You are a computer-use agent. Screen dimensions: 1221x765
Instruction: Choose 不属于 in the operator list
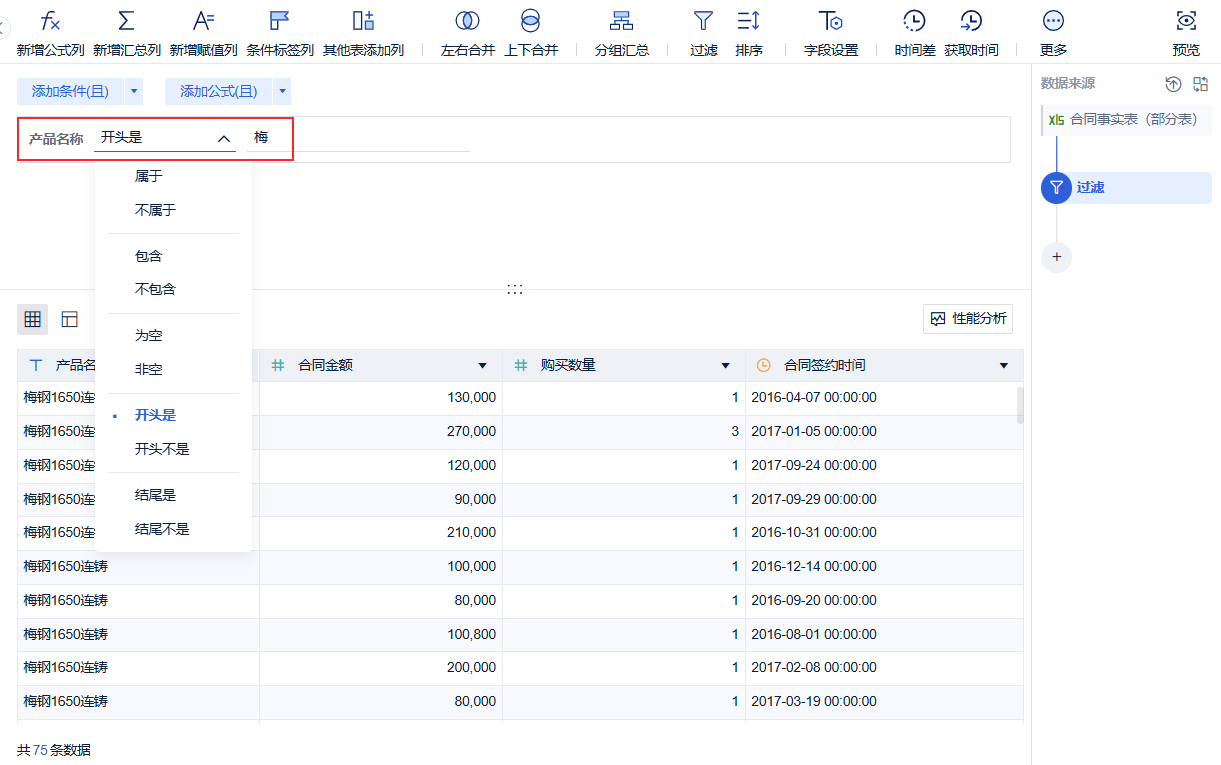pyautogui.click(x=173, y=210)
